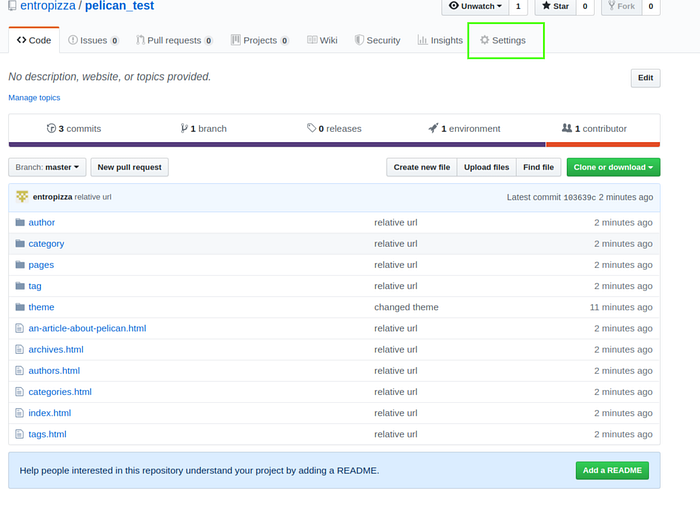Image resolution: width=700 pixels, height=514 pixels.
Task: Click the contributor people icon
Action: (x=567, y=128)
